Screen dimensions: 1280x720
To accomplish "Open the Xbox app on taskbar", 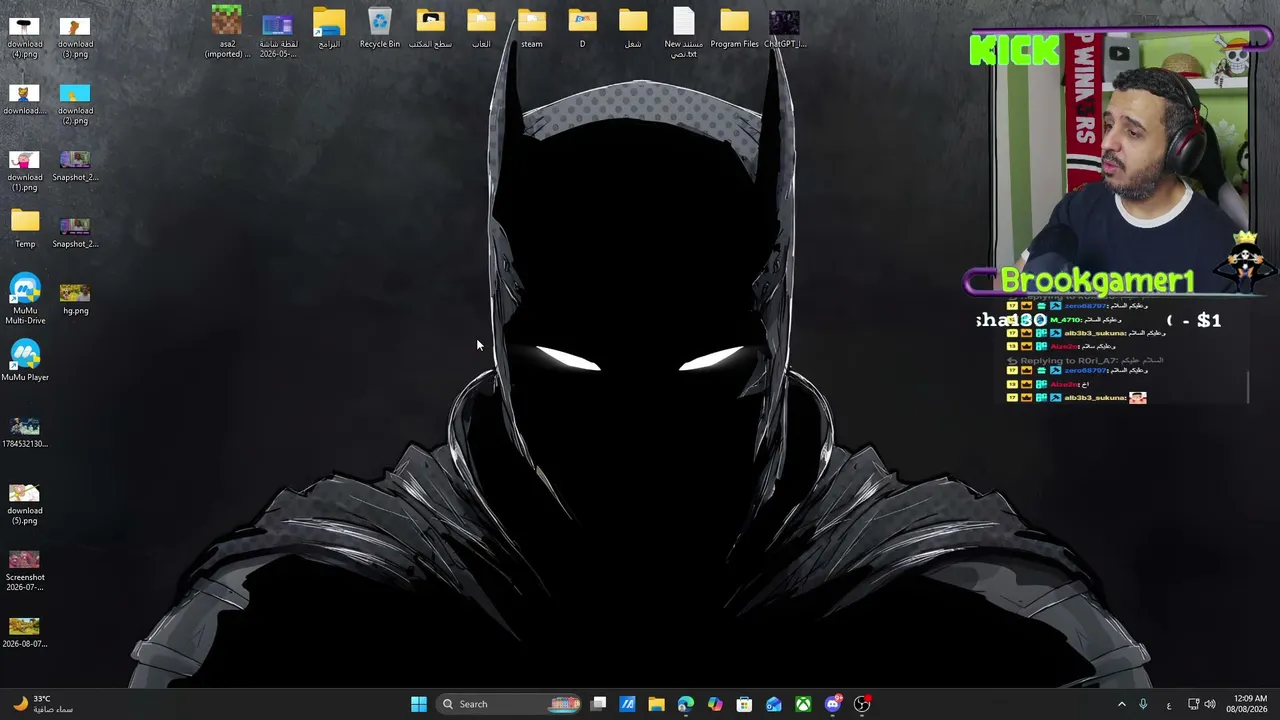I will coord(803,704).
